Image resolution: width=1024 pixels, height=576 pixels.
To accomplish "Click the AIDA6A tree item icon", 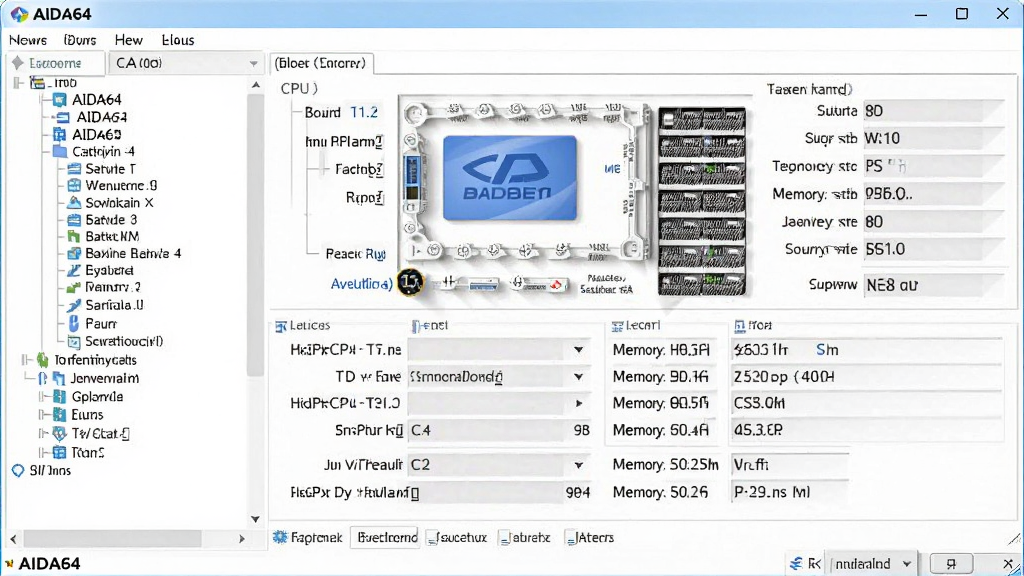I will [x=63, y=118].
